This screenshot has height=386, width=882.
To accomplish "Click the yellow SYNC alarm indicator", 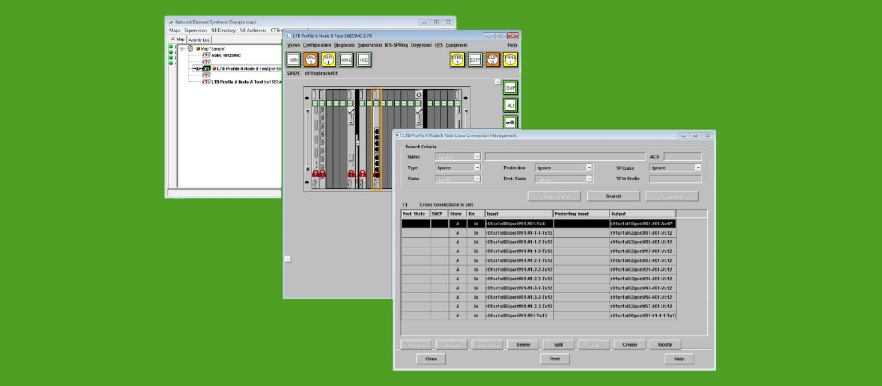I will click(457, 59).
